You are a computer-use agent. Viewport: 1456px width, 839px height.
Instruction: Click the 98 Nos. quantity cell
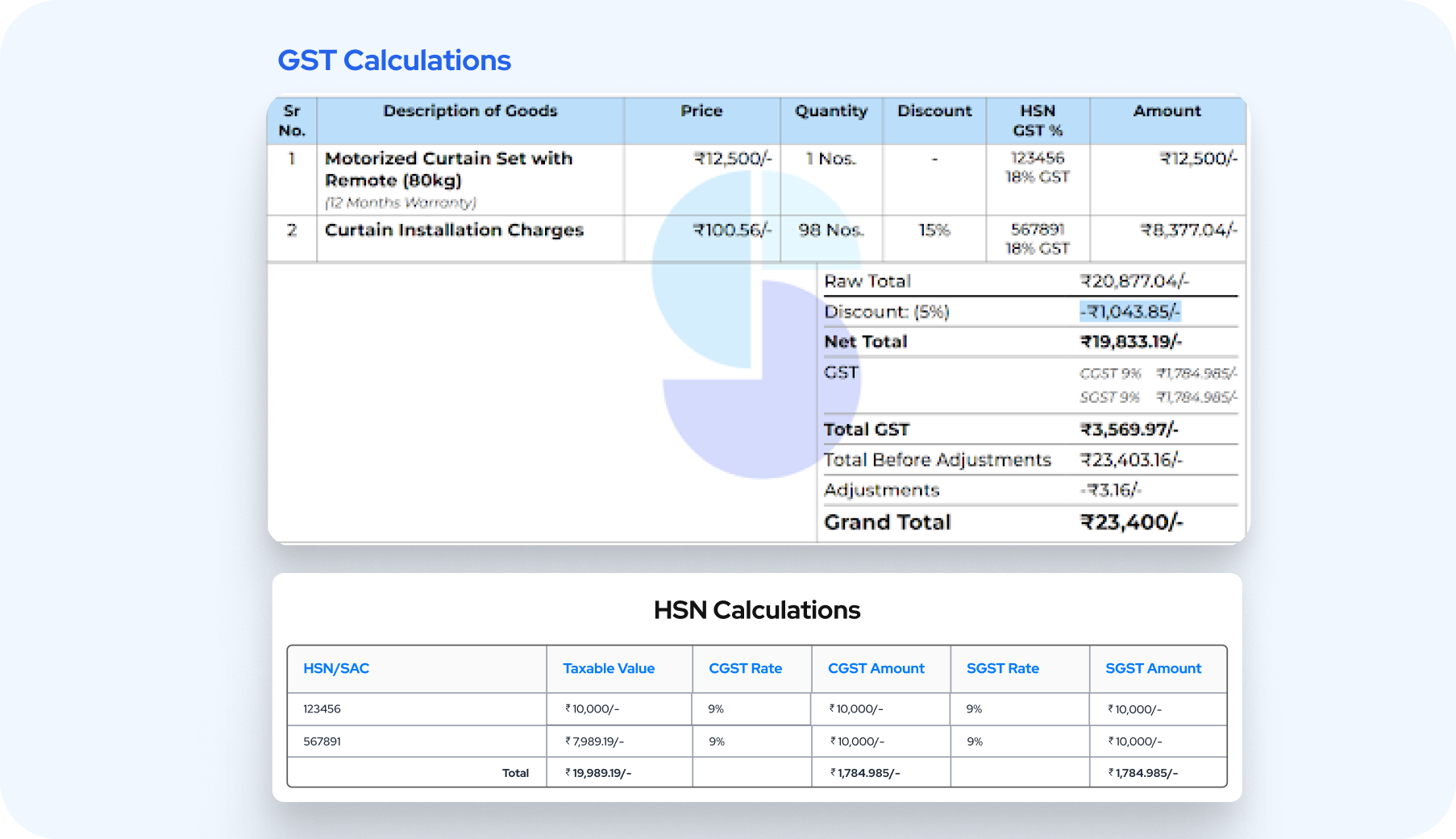click(830, 231)
